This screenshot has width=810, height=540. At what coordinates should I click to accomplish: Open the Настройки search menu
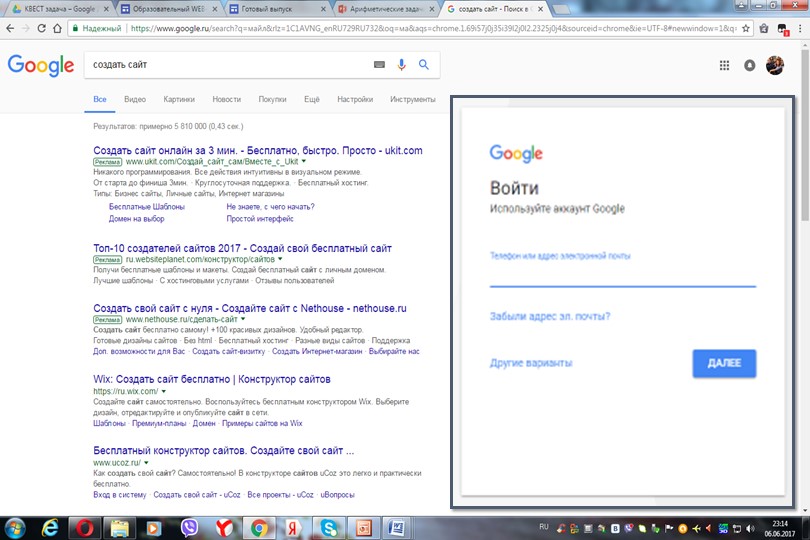tap(355, 99)
